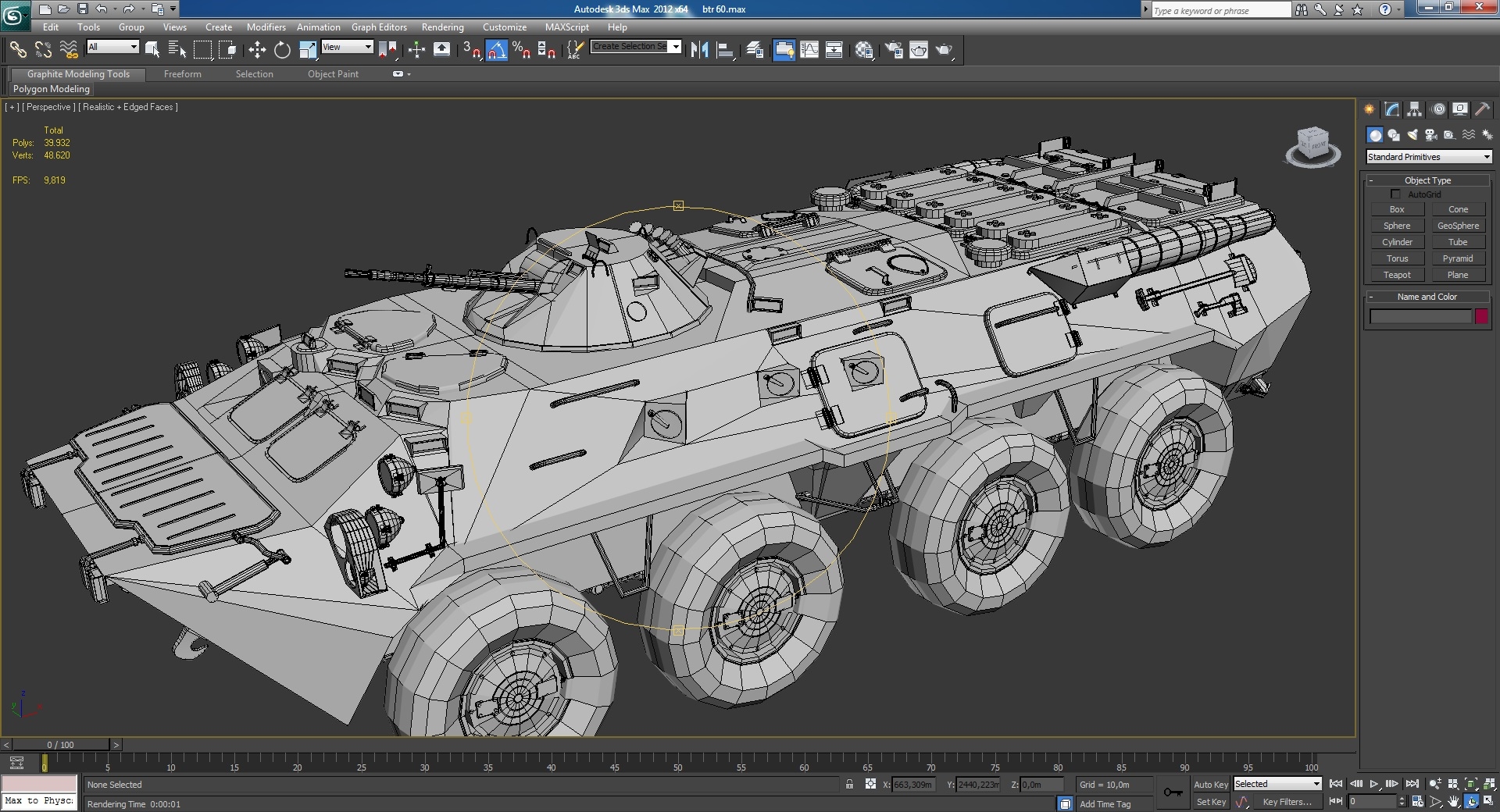This screenshot has height=812, width=1500.
Task: Open the Modifiers menu
Action: click(266, 27)
